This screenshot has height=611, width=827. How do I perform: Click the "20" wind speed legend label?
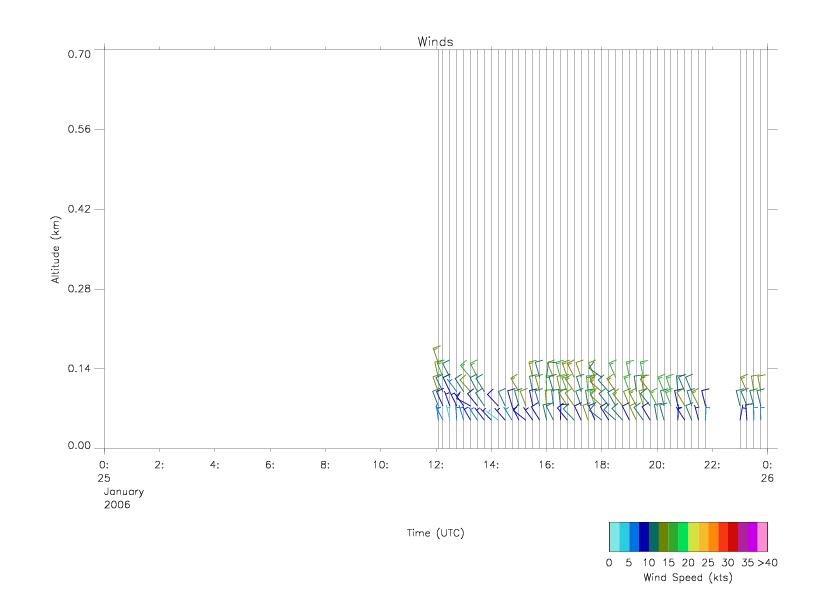click(x=688, y=562)
